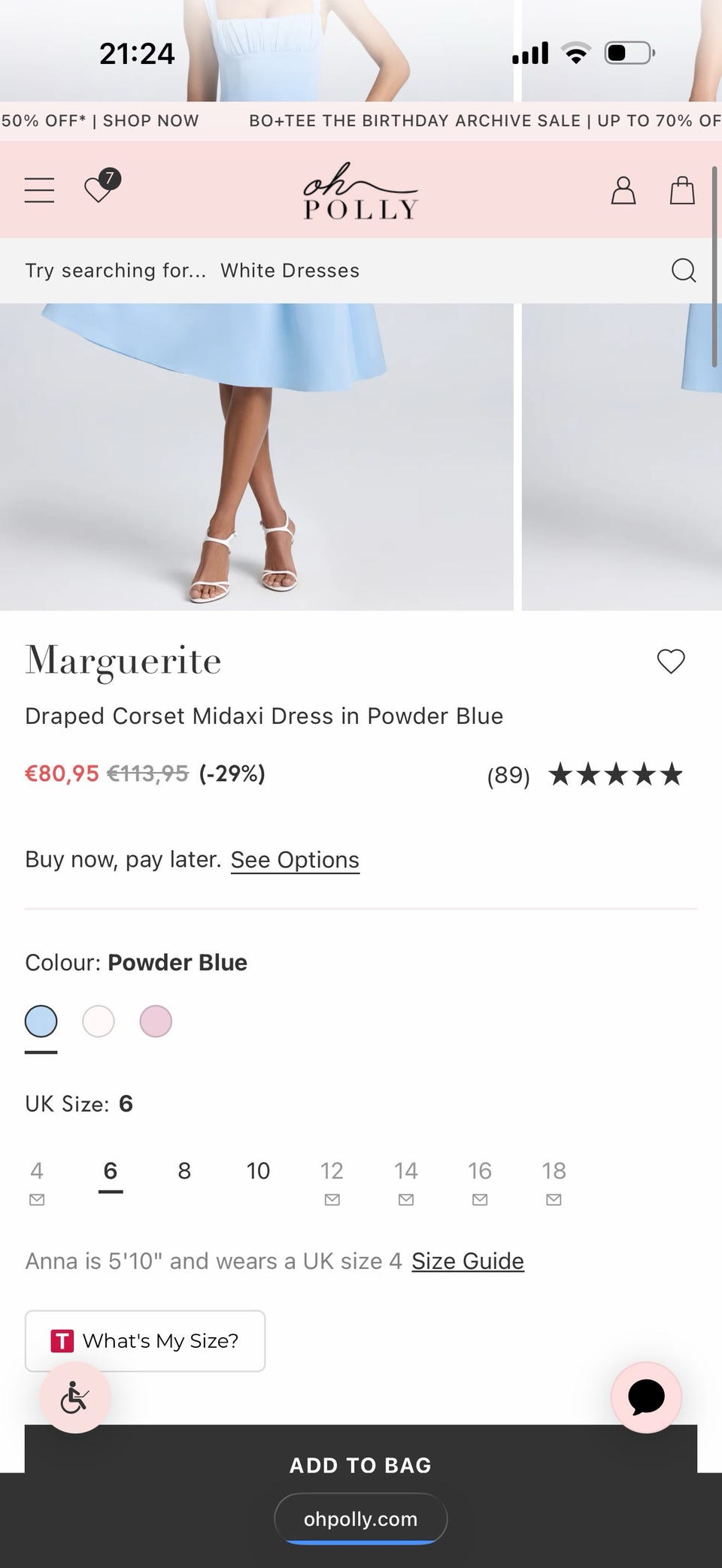The image size is (722, 1568).
Task: Add Marguerite dress to wishlist
Action: coord(671,661)
